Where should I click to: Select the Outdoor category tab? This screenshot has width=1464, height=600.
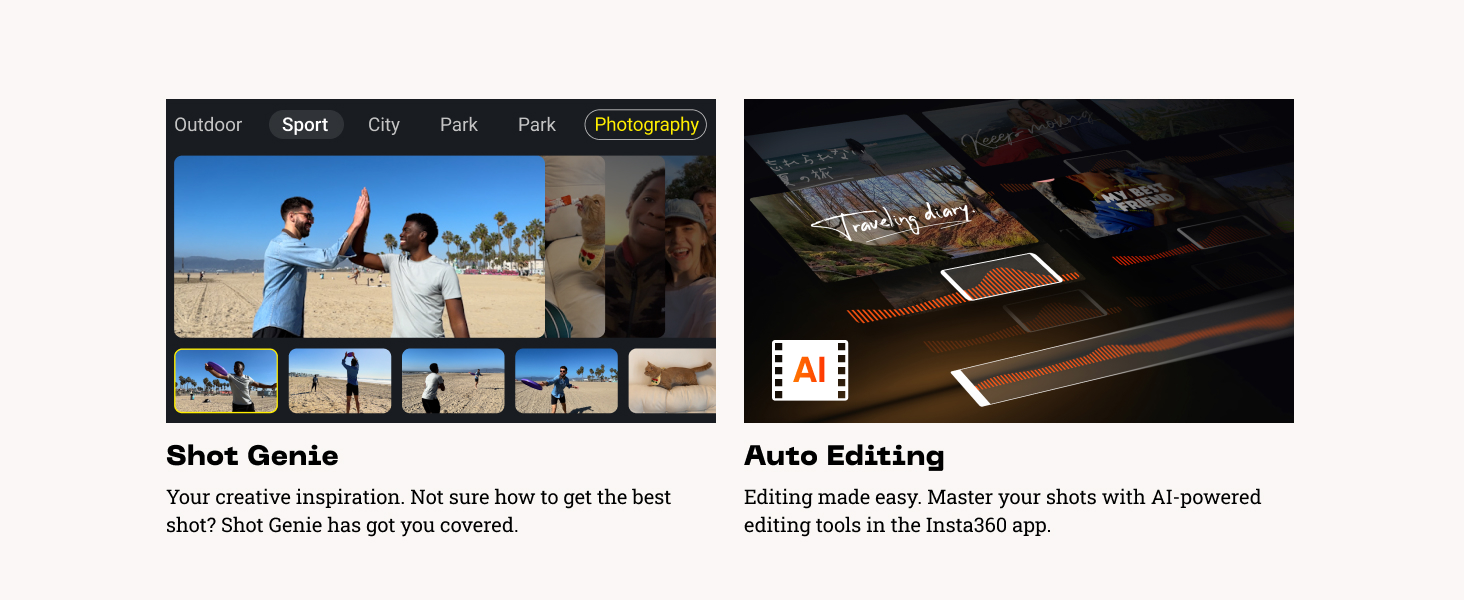tap(208, 125)
